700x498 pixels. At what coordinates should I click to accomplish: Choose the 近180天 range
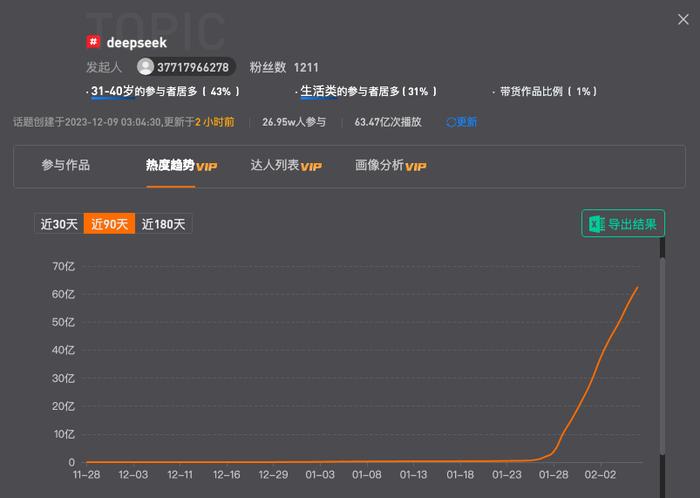(163, 224)
